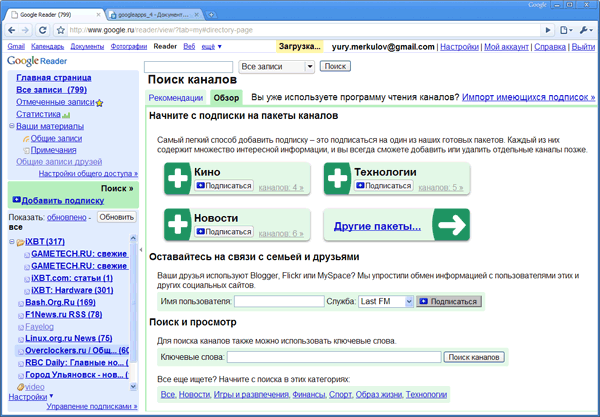Open the Главная страница link

click(x=54, y=78)
